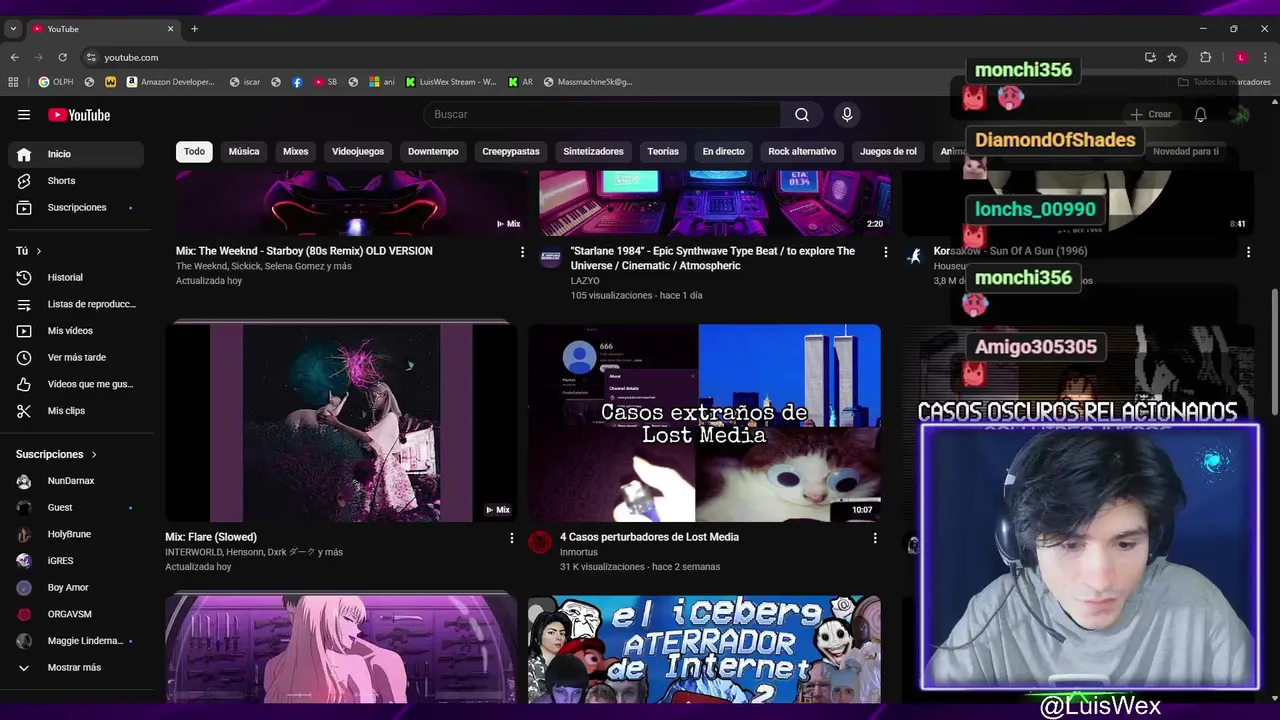Open the Mix: Flare (Slowed) thumbnail
The image size is (1280, 720).
341,421
